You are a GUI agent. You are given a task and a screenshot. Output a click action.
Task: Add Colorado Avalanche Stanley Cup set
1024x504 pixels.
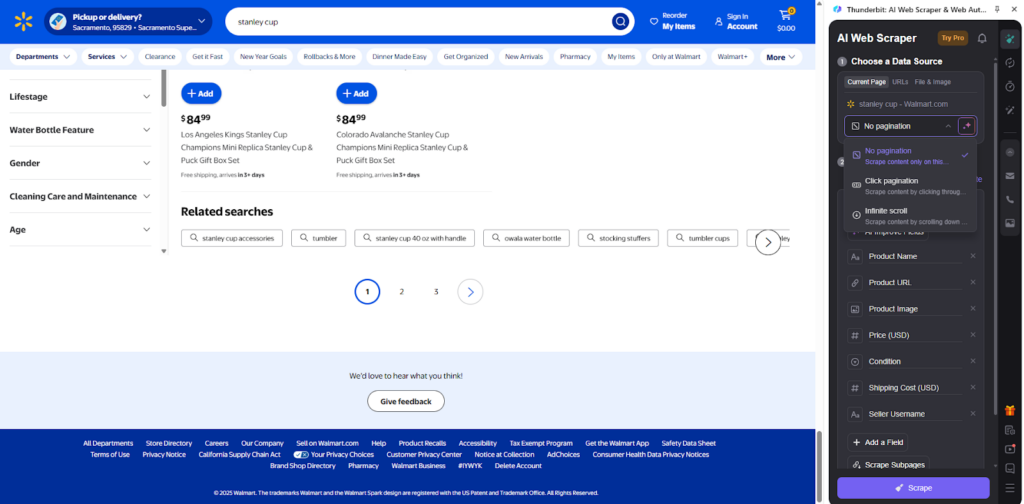[x=357, y=93]
